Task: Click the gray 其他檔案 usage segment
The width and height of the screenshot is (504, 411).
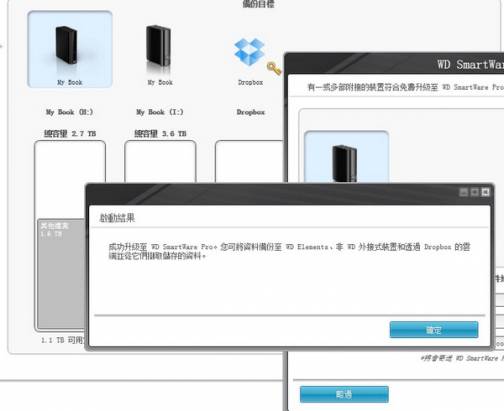Action: pyautogui.click(x=61, y=273)
